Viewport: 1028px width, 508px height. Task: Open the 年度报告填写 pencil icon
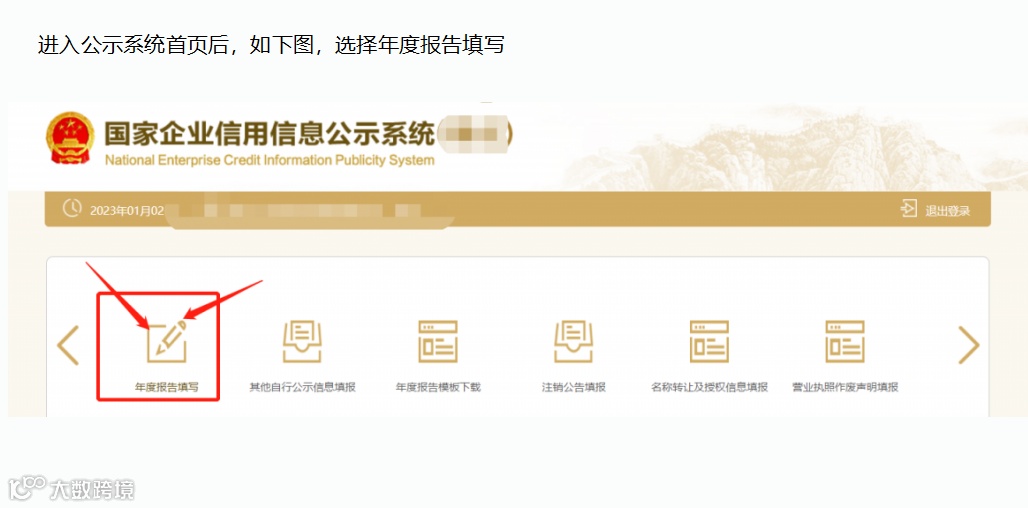coord(167,342)
